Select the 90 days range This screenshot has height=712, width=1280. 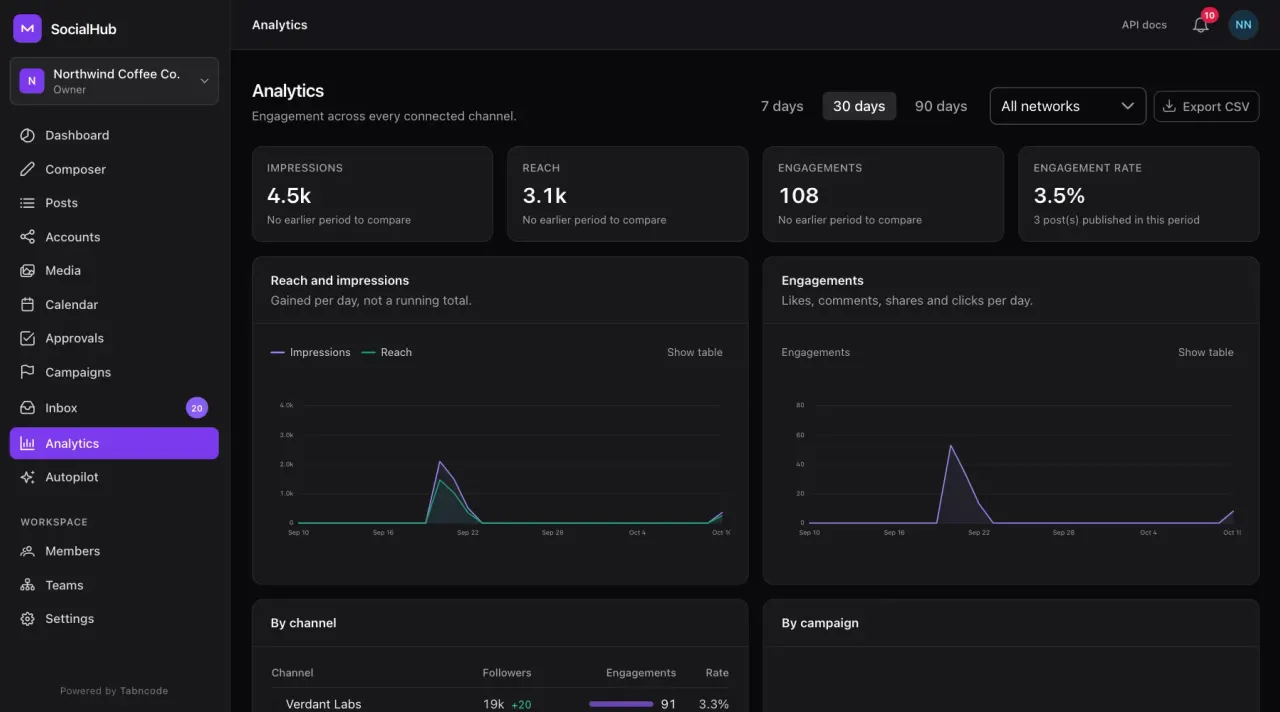coord(941,106)
